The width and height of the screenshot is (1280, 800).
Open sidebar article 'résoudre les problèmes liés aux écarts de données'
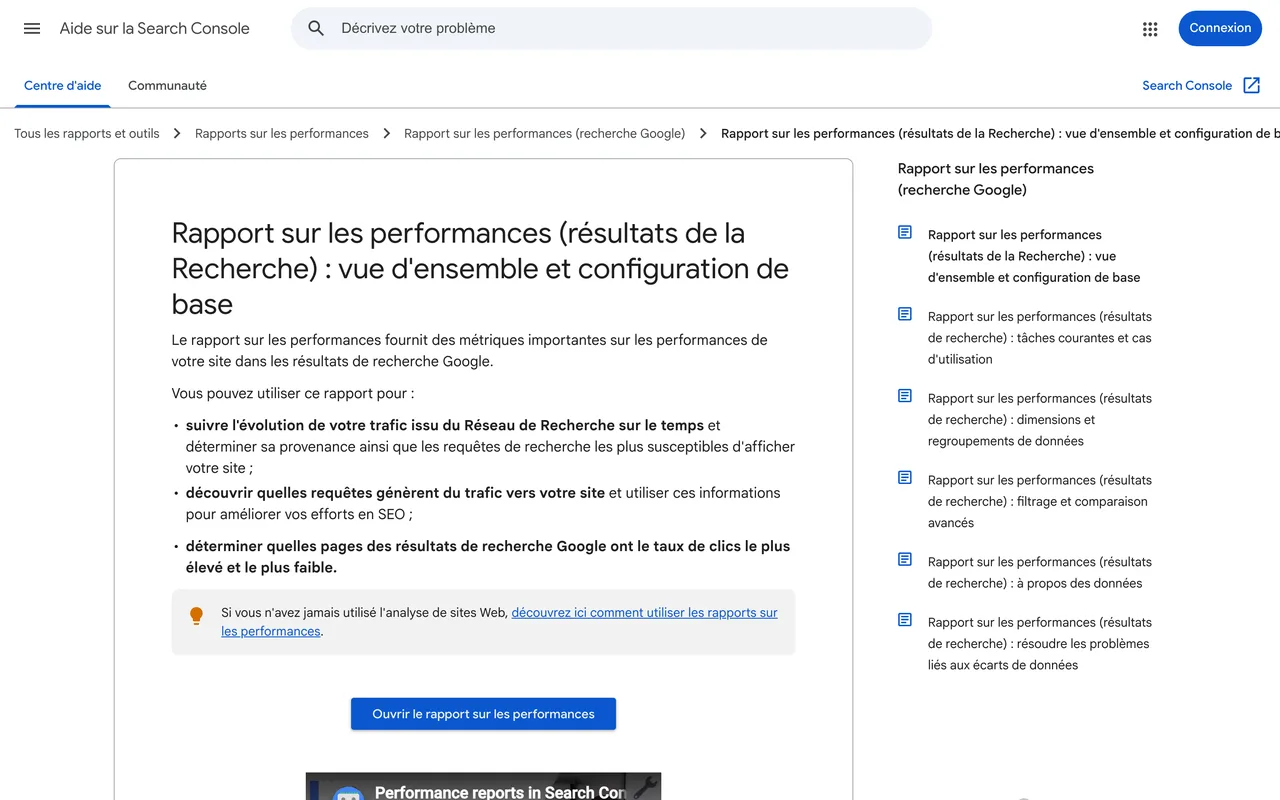1040,644
